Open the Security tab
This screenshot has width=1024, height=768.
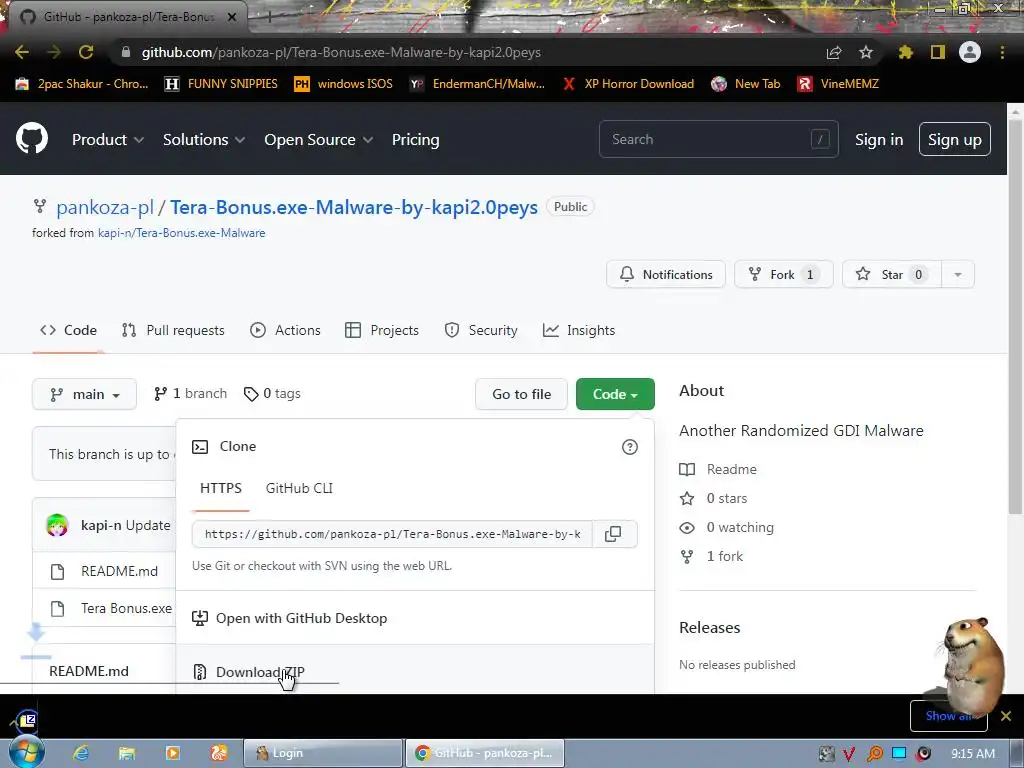tap(481, 330)
